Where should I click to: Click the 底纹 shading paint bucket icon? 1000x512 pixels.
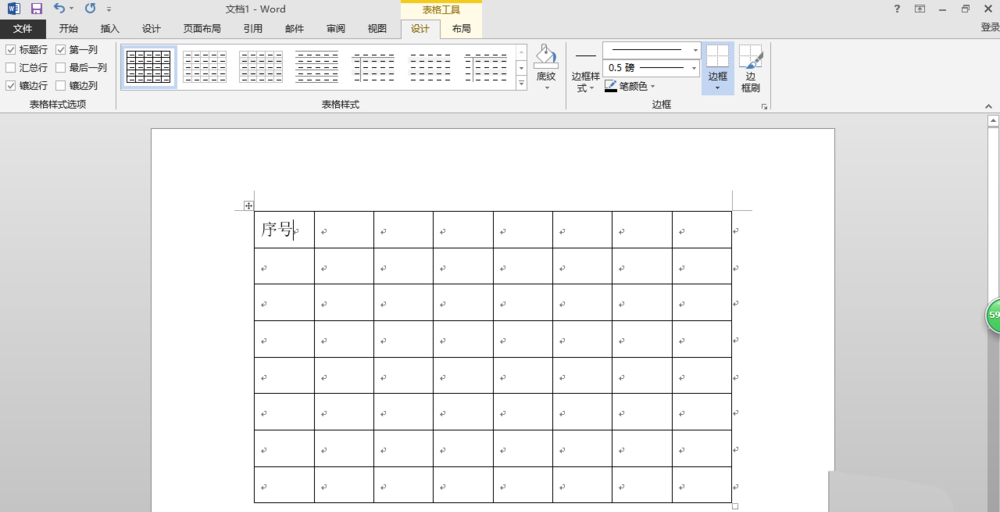pyautogui.click(x=546, y=57)
